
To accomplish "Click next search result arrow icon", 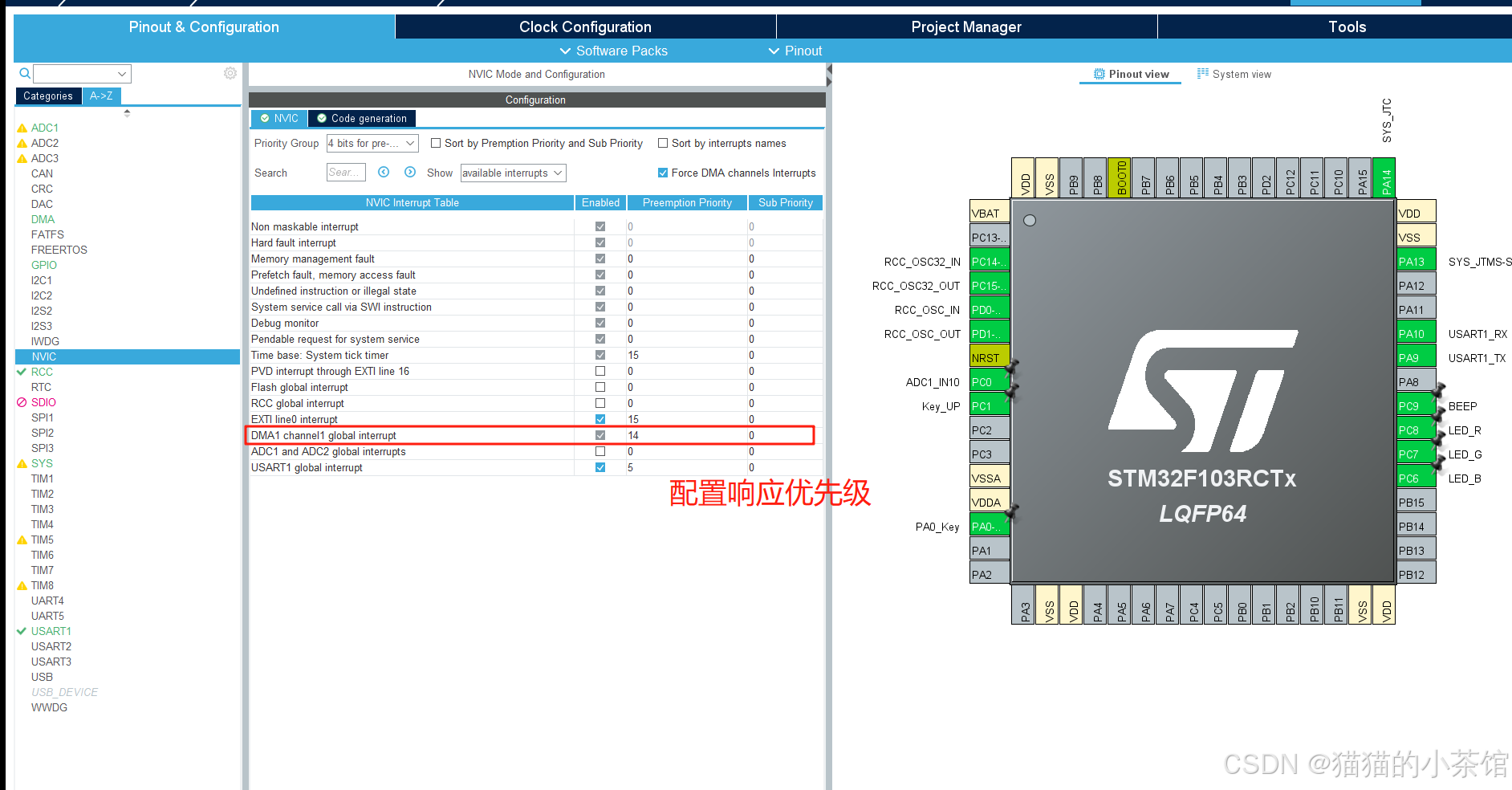I will tap(410, 172).
